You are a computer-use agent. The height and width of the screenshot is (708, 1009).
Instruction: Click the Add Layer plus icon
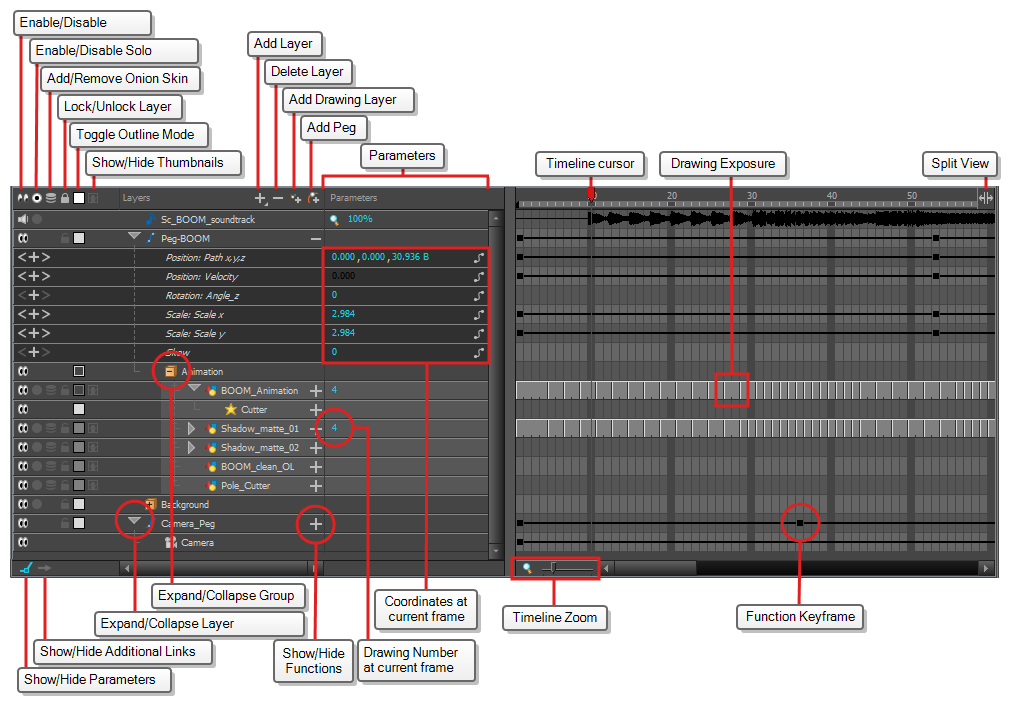click(x=262, y=197)
